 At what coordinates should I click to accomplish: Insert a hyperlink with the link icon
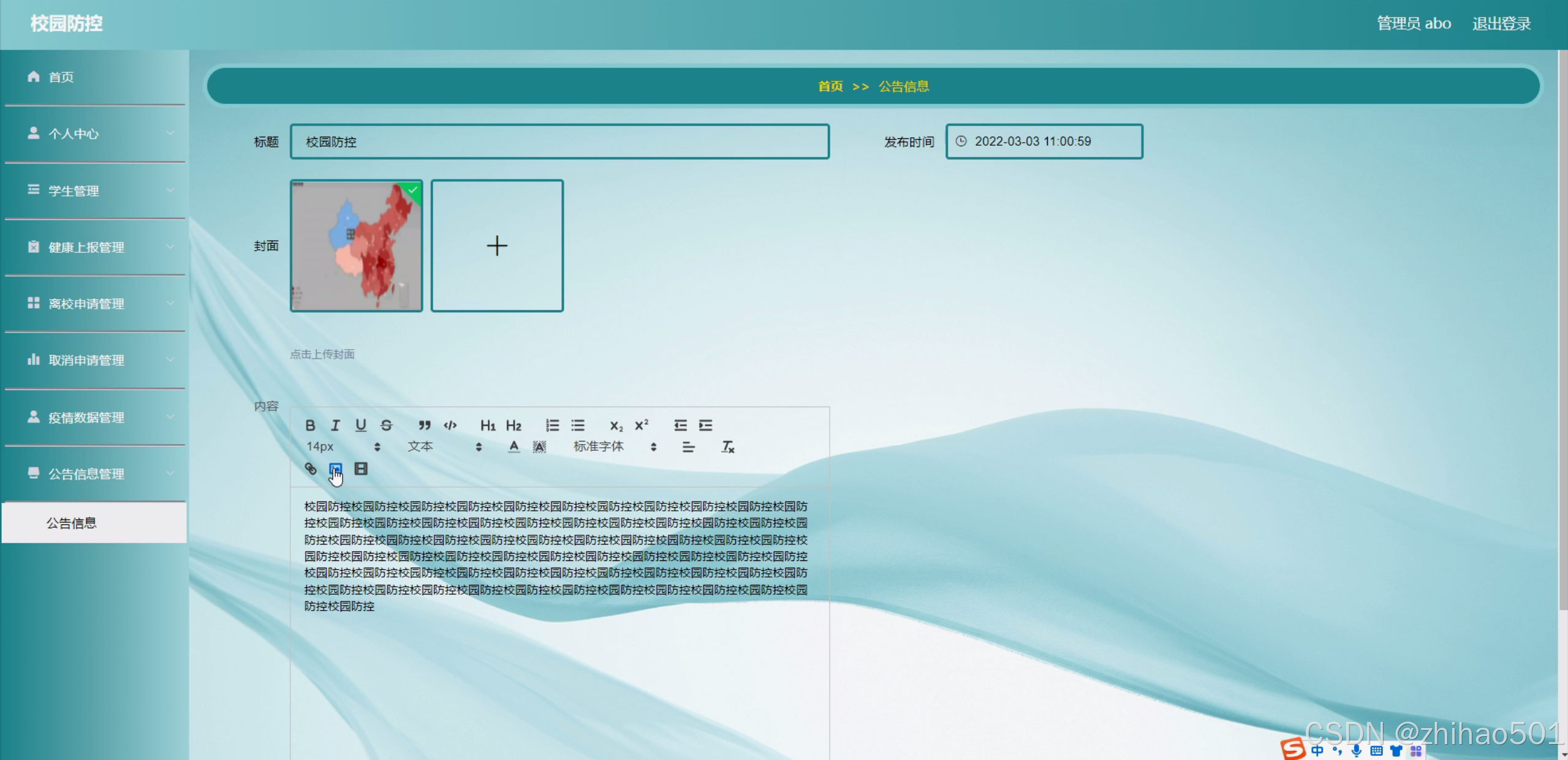(311, 469)
